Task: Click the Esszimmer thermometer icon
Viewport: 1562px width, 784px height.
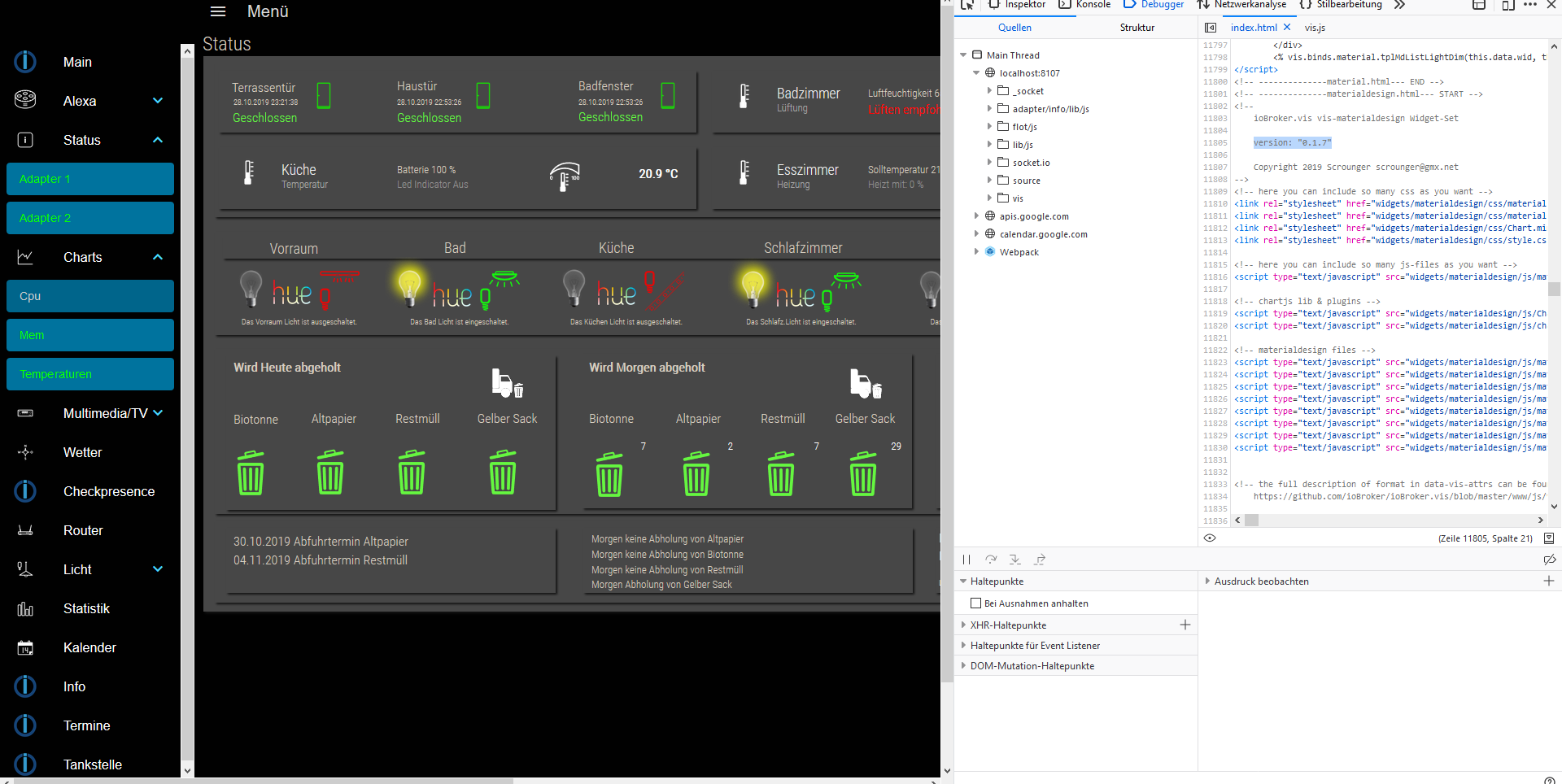Action: tap(744, 172)
